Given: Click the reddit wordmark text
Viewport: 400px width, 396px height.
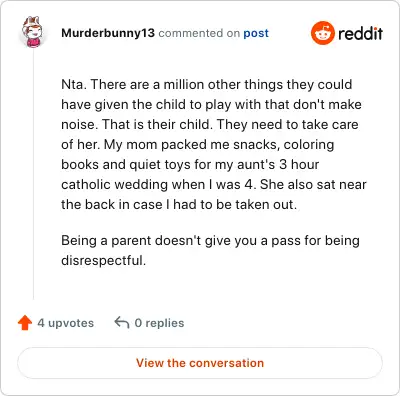Looking at the screenshot, I should pos(360,33).
